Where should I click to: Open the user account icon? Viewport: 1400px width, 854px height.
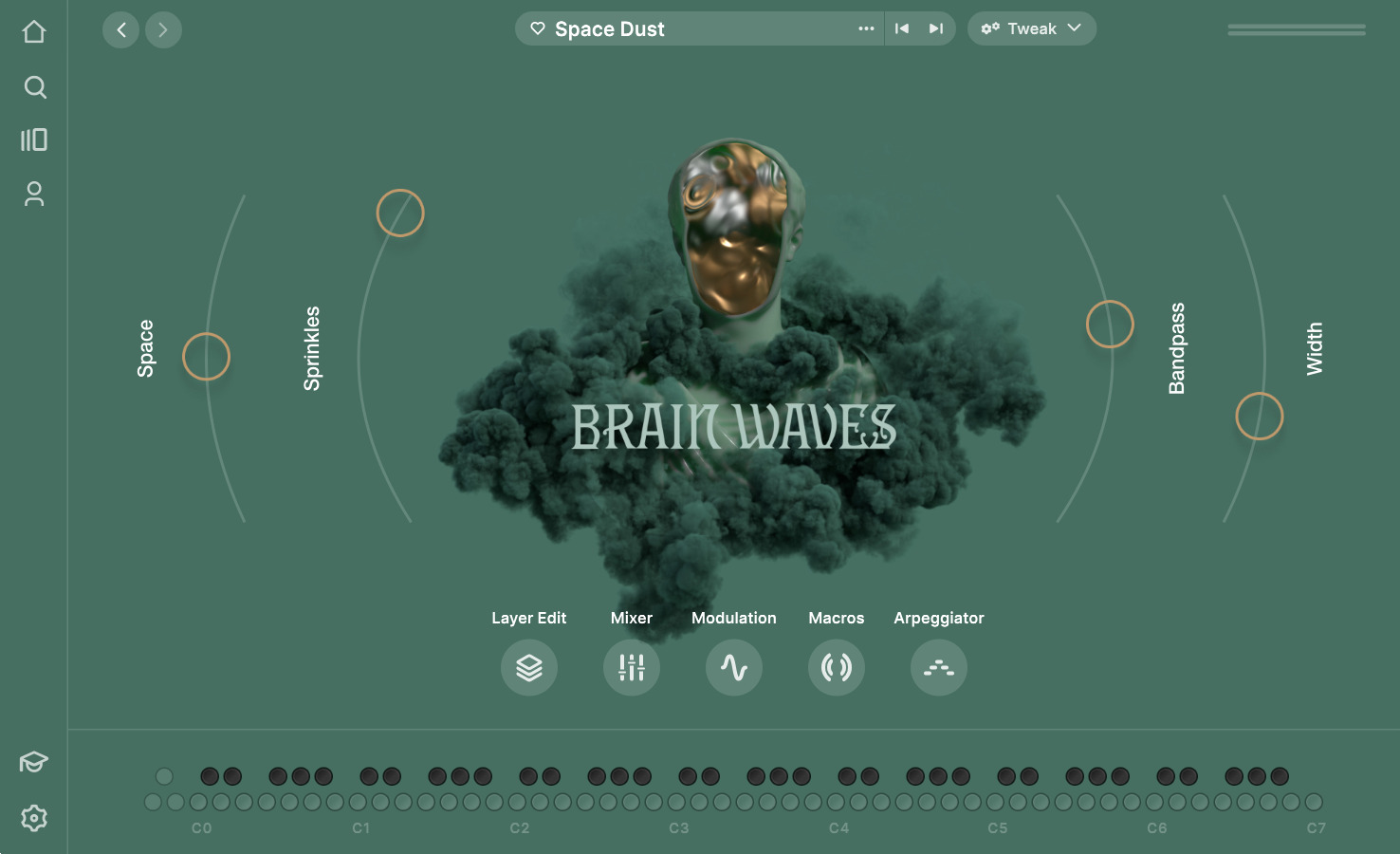pyautogui.click(x=34, y=194)
